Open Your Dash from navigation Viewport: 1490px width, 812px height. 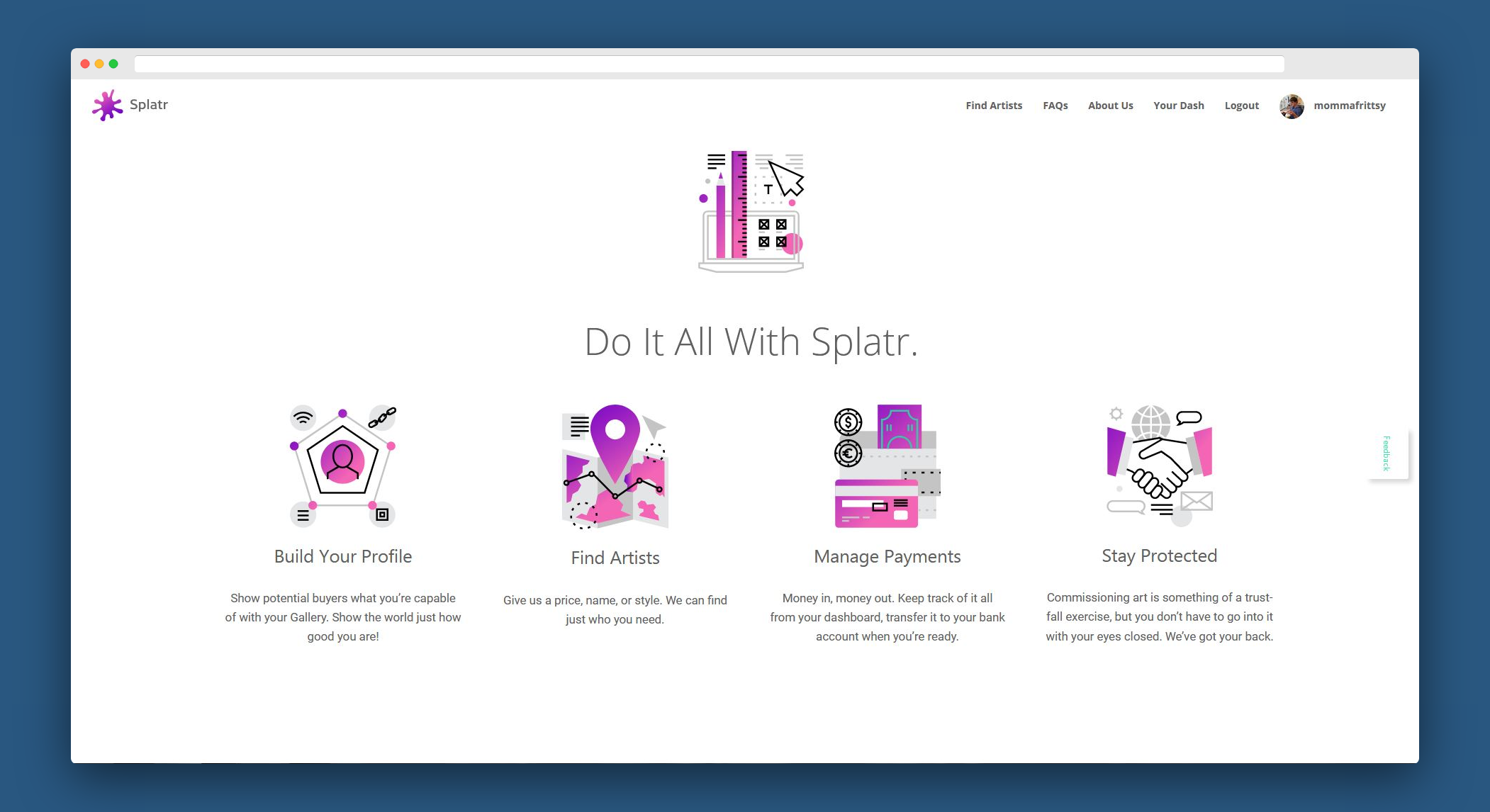tap(1178, 106)
